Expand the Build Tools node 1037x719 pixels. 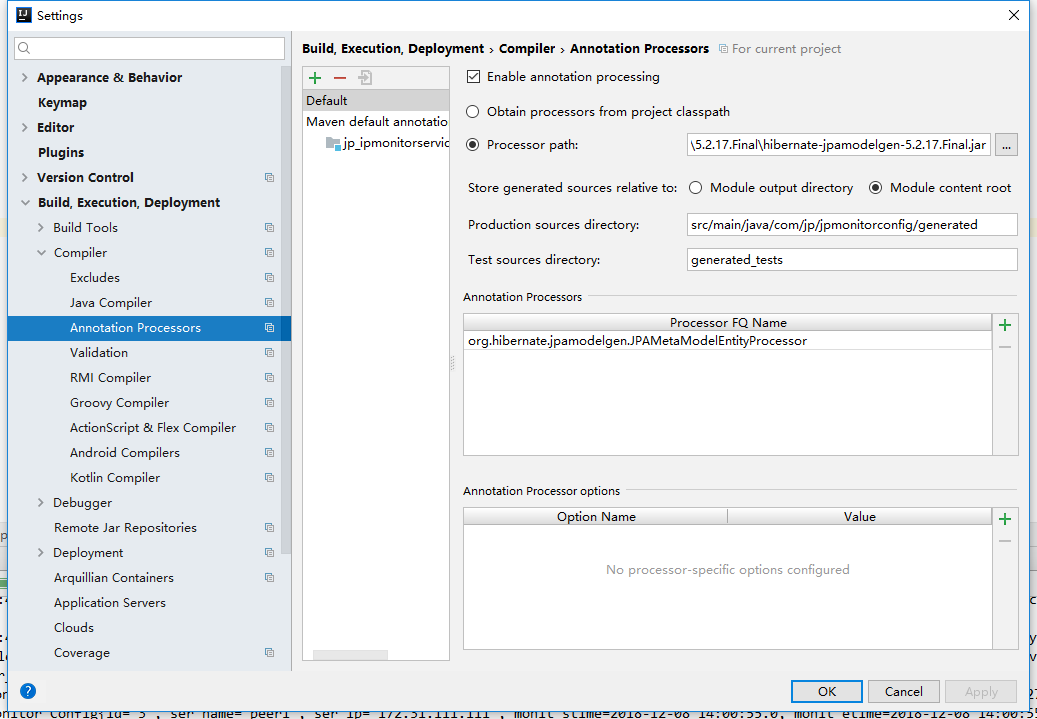(41, 228)
